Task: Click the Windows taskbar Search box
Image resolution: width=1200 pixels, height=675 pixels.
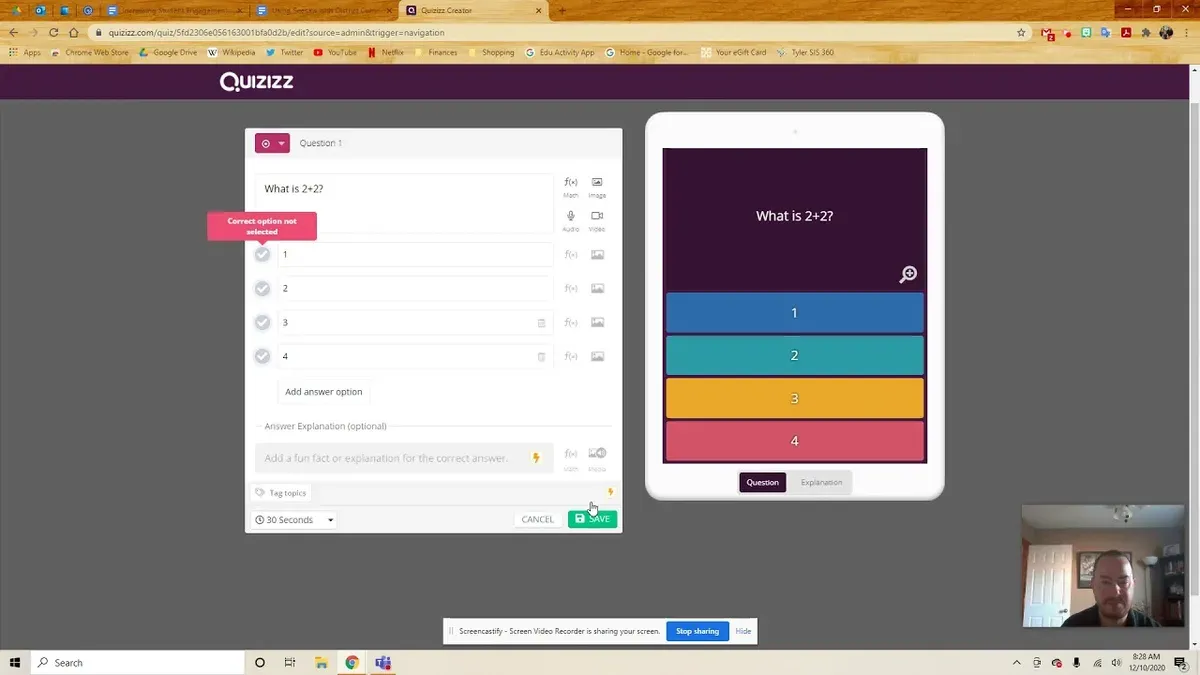Action: pos(138,662)
